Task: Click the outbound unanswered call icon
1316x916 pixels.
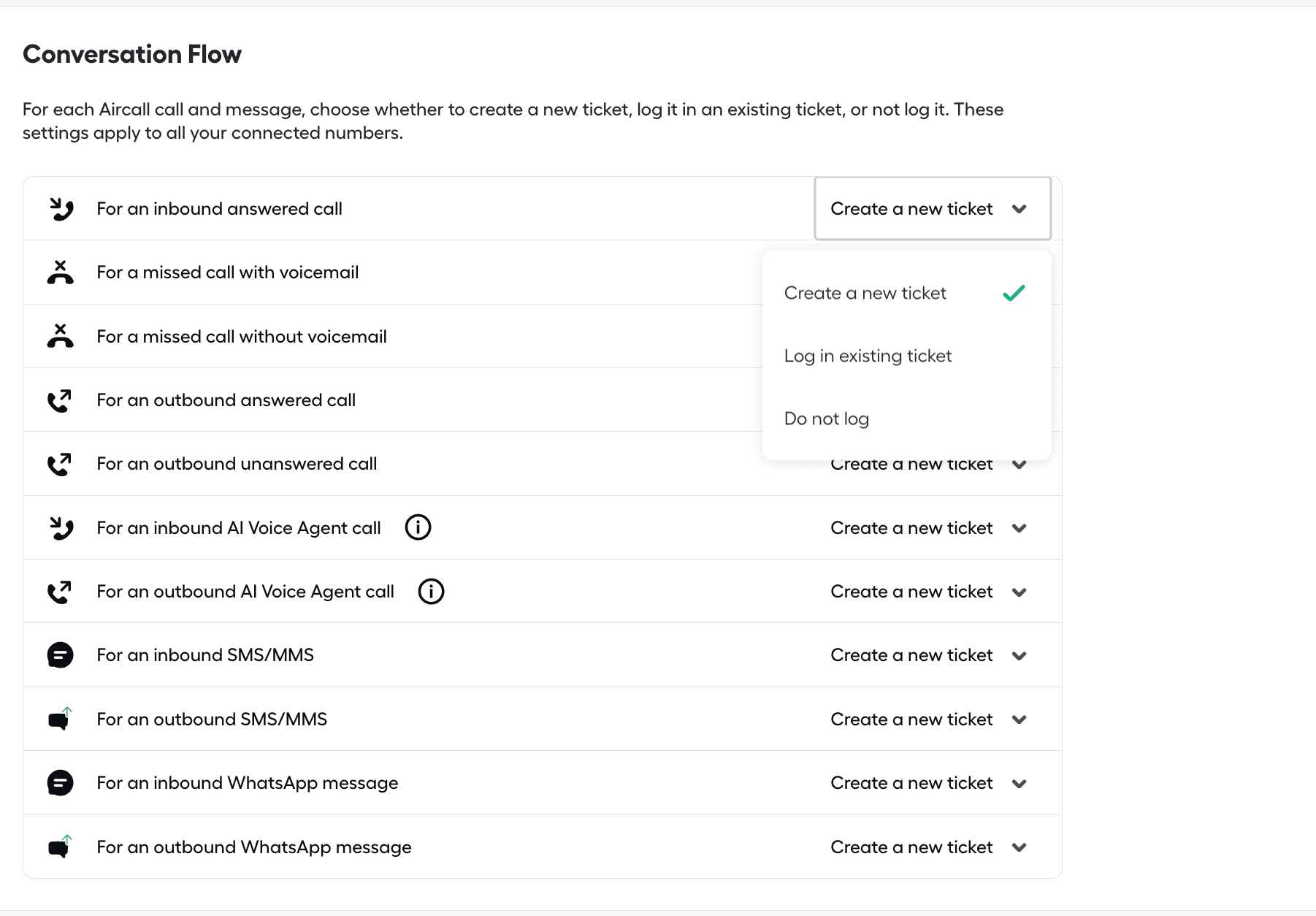Action: click(60, 464)
